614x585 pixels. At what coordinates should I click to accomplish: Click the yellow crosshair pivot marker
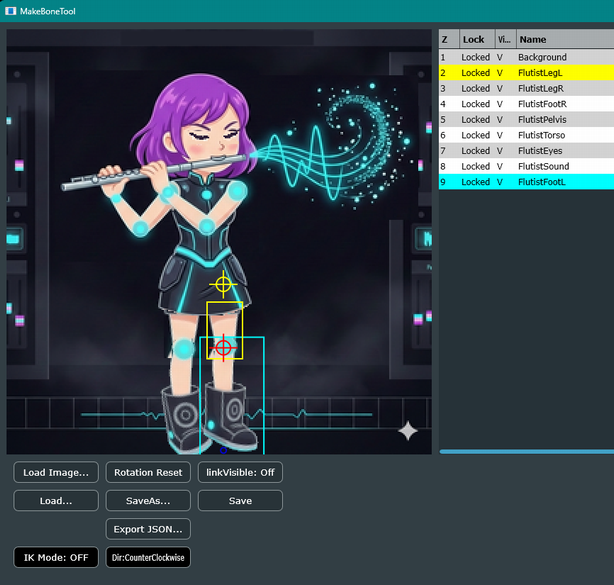click(x=223, y=284)
